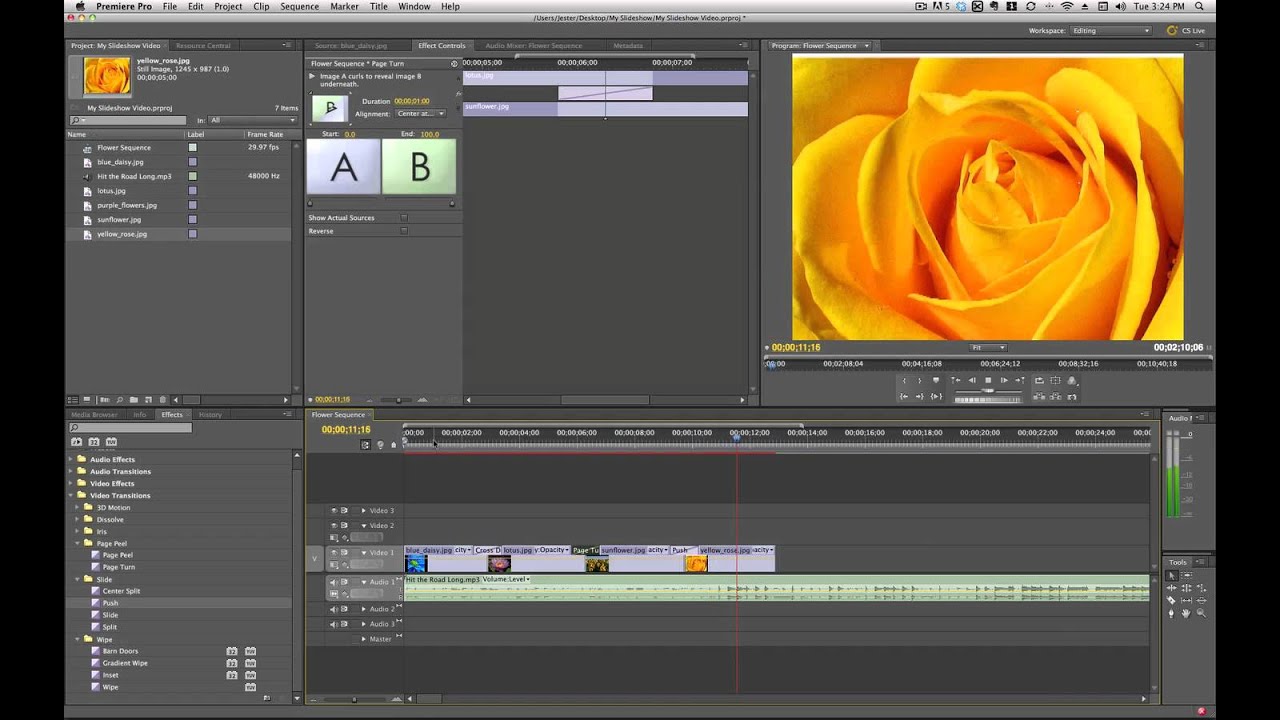This screenshot has width=1280, height=720.
Task: Switch to the Media Browser tab
Action: [x=94, y=414]
